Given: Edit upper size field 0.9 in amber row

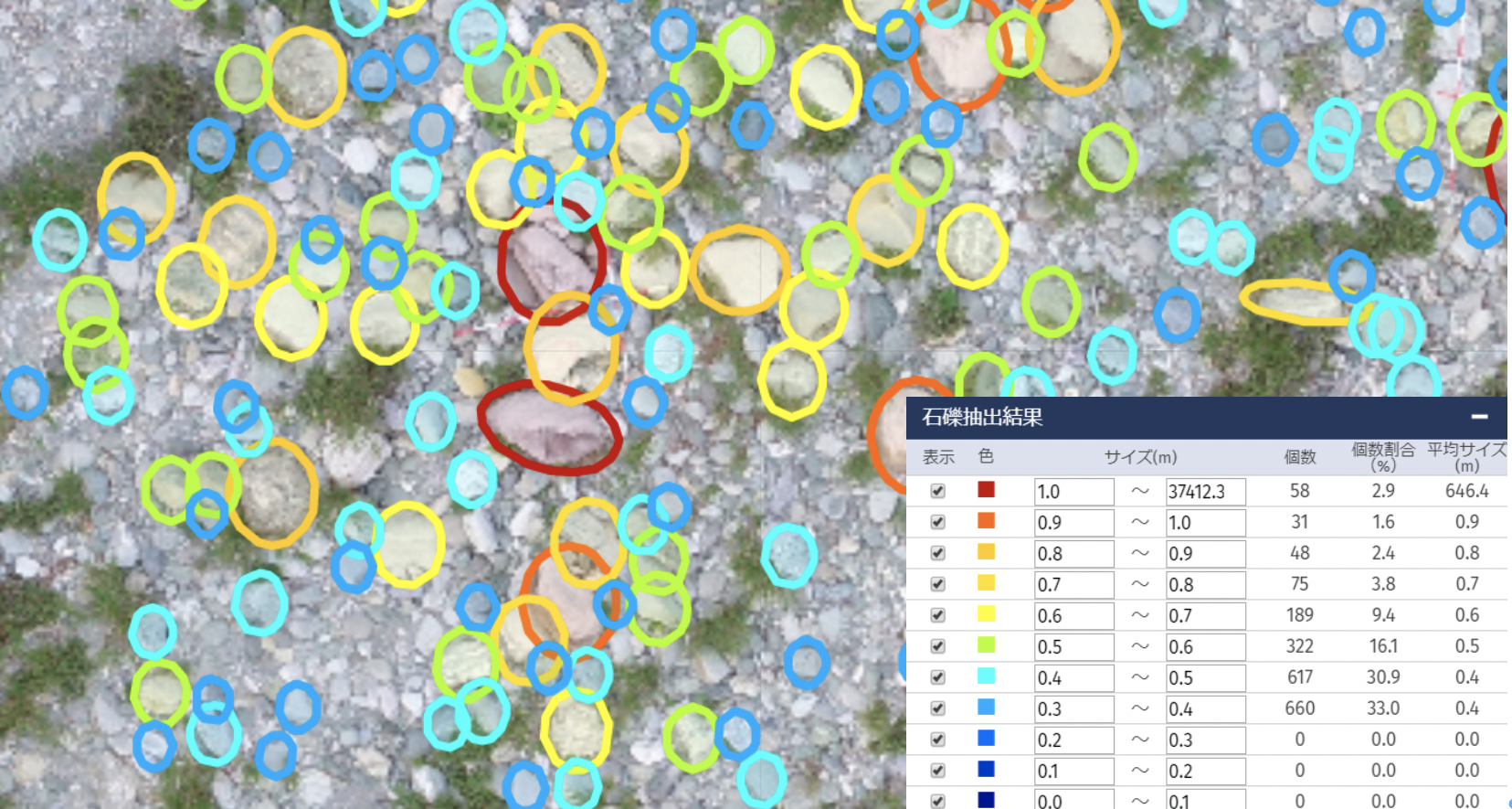Looking at the screenshot, I should point(1206,554).
